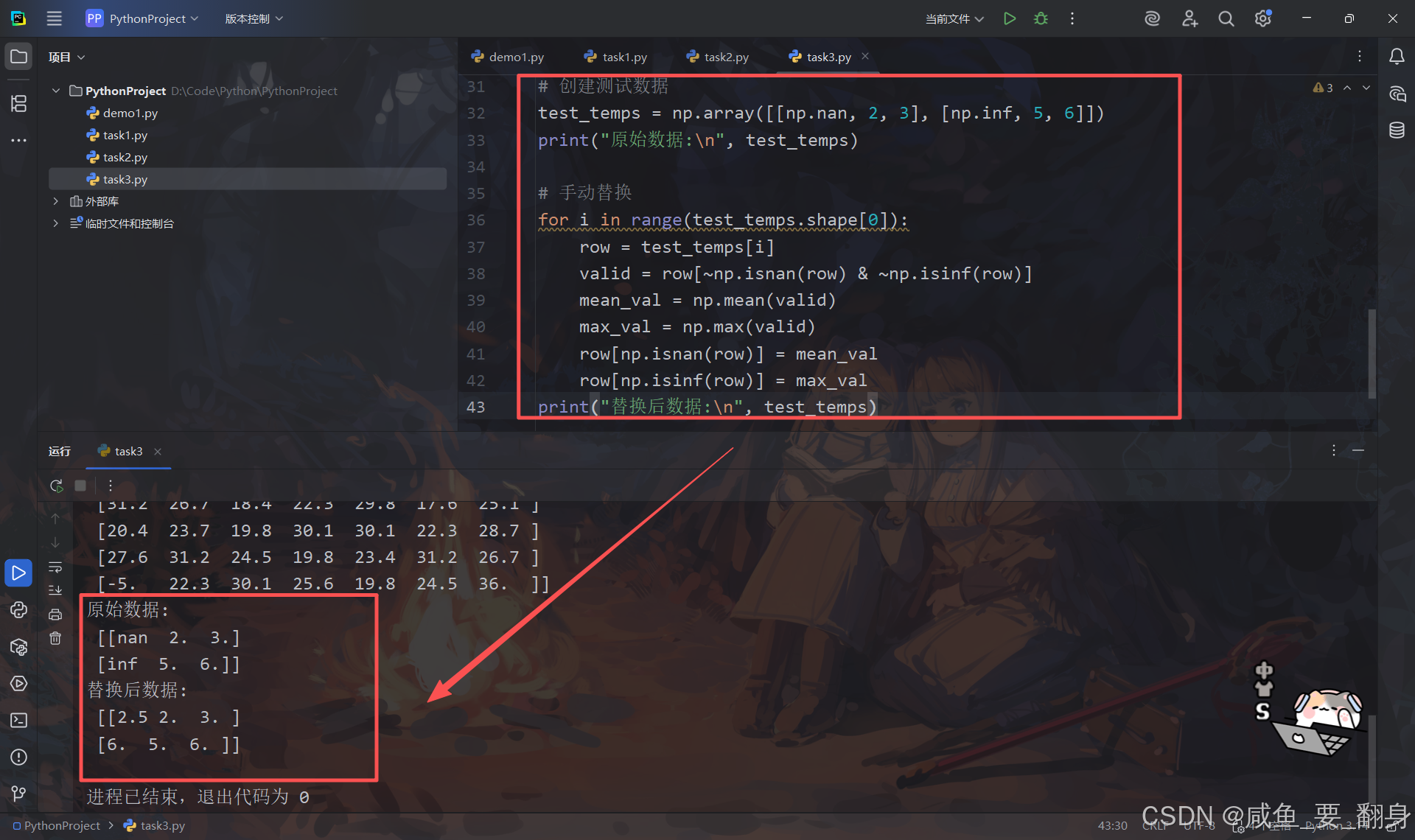Clear the console with trash icon
The height and width of the screenshot is (840, 1415).
tap(55, 638)
